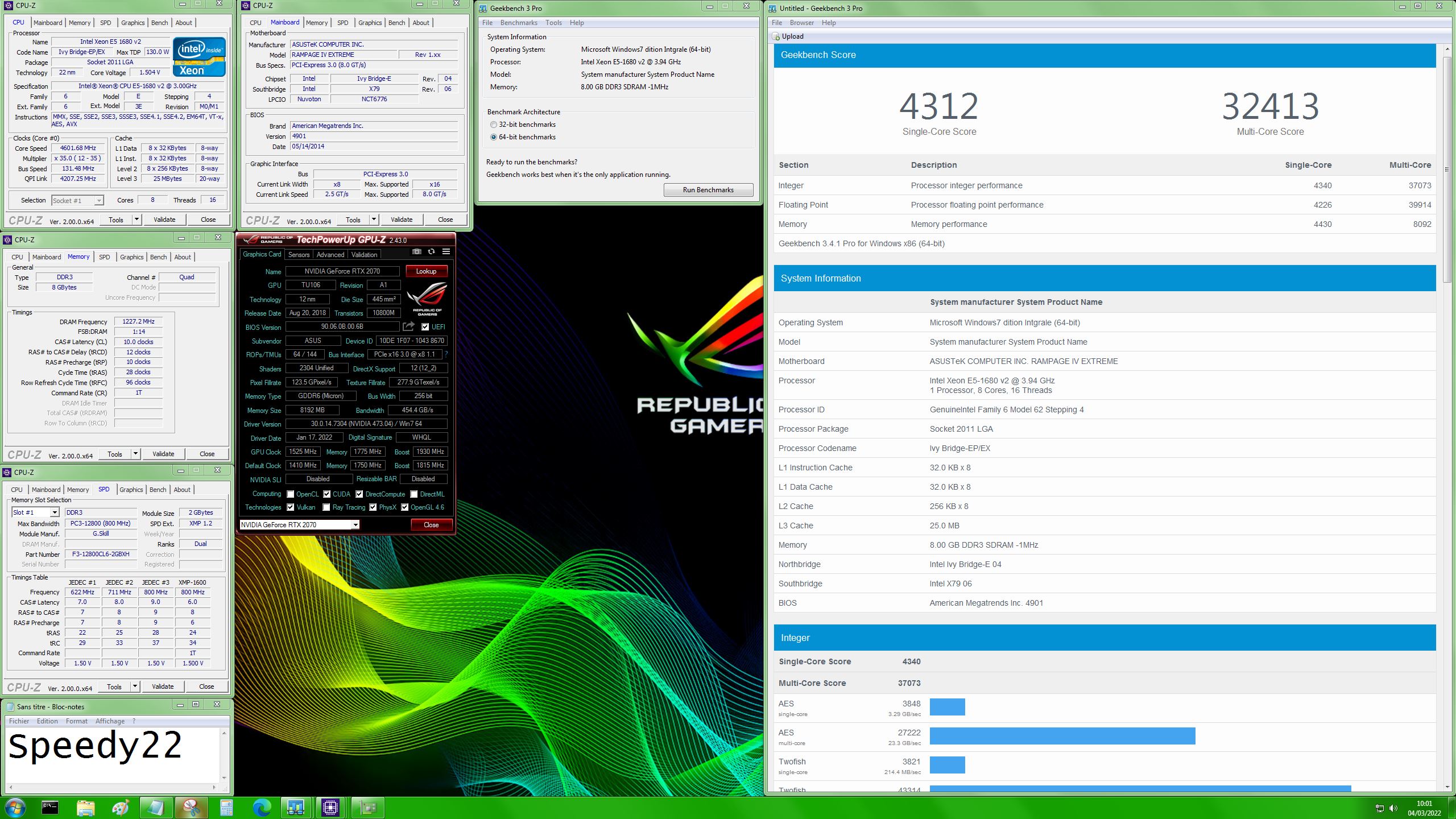The image size is (1456, 819).
Task: Click the volume speaker tray icon
Action: (x=1393, y=808)
